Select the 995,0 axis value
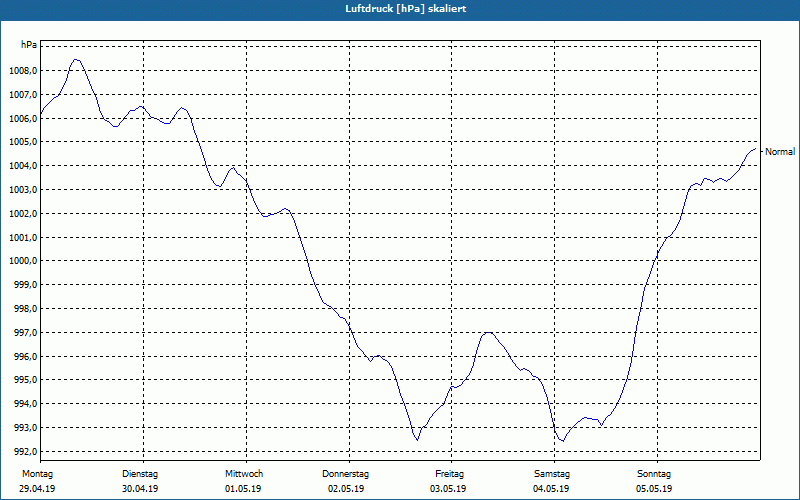800x500 pixels. pyautogui.click(x=26, y=380)
